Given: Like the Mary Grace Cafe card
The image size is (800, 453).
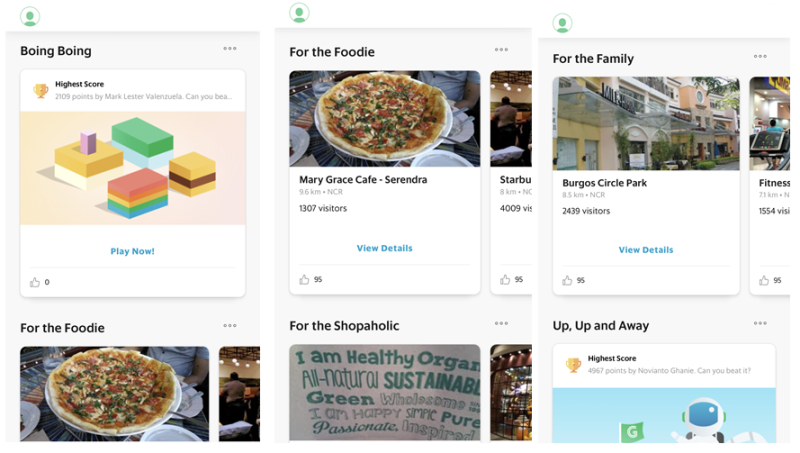Looking at the screenshot, I should point(304,280).
